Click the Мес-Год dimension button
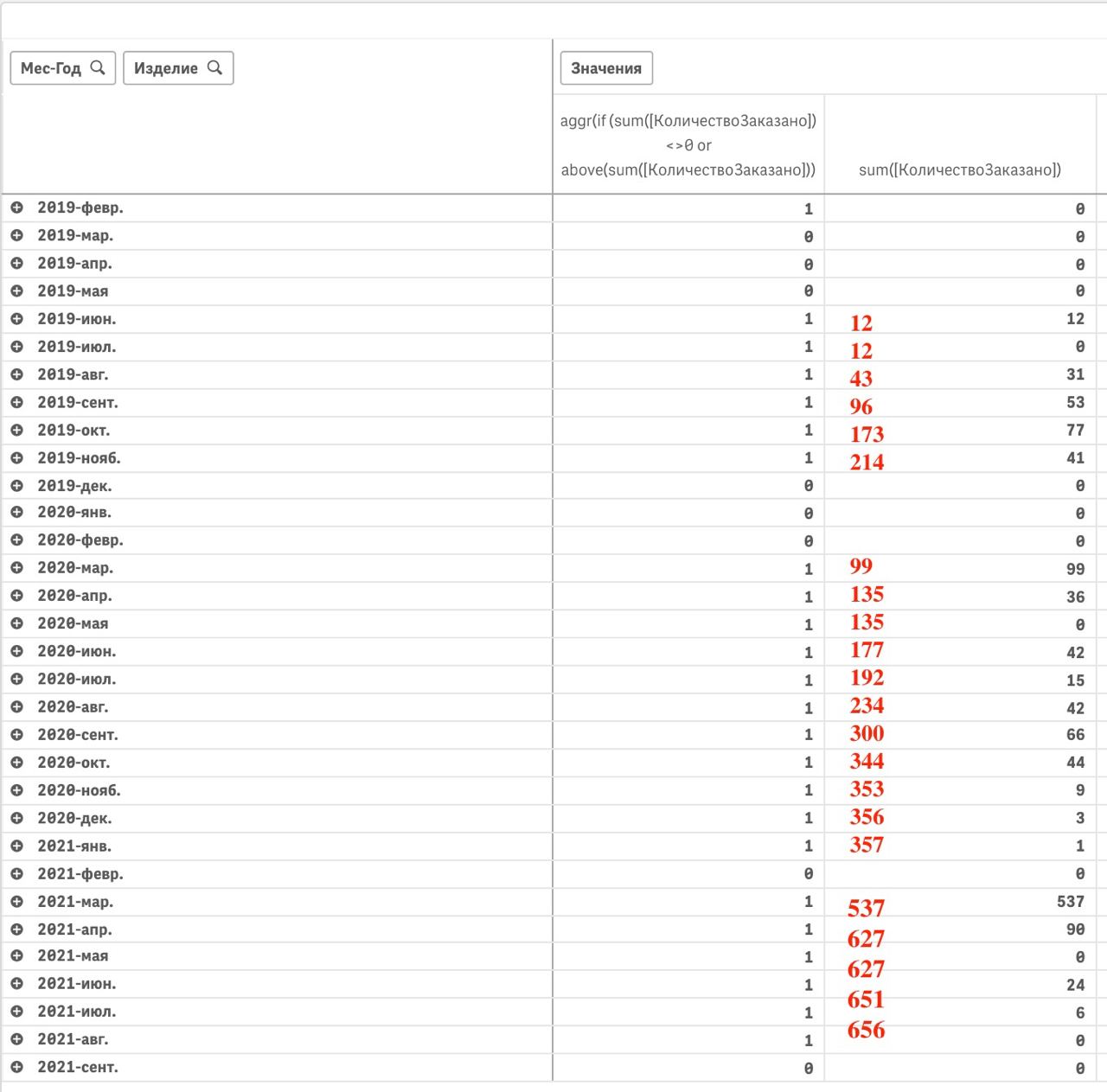This screenshot has height=1092, width=1107. pyautogui.click(x=50, y=68)
